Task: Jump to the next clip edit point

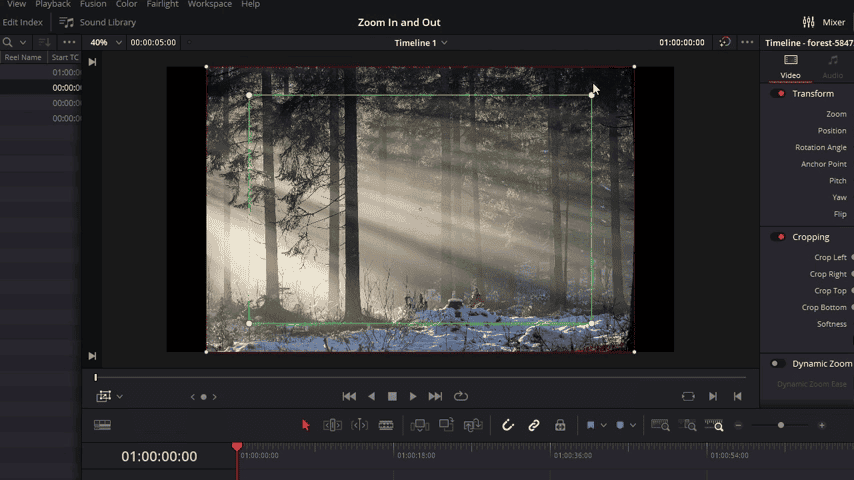Action: point(713,396)
